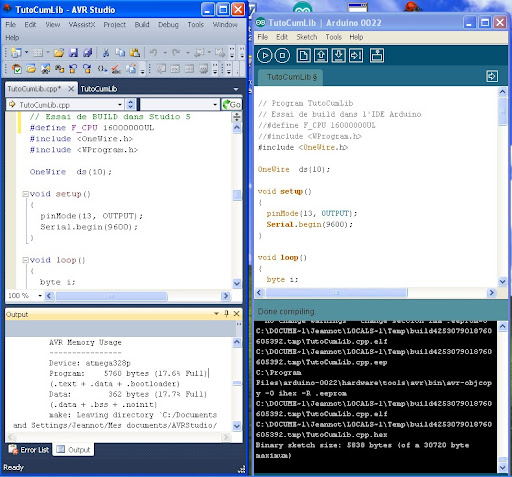Click the Navigate Backward icon in AVR Studio
Image resolution: width=512 pixels, height=477 pixels.
click(199, 52)
